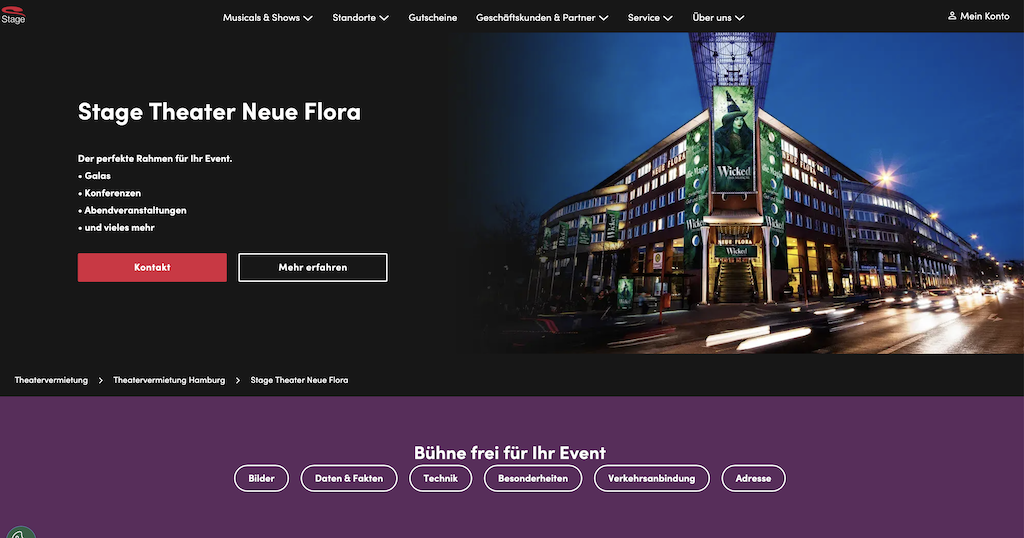Click the Mehr erfahren button
Image resolution: width=1024 pixels, height=538 pixels.
pos(313,268)
